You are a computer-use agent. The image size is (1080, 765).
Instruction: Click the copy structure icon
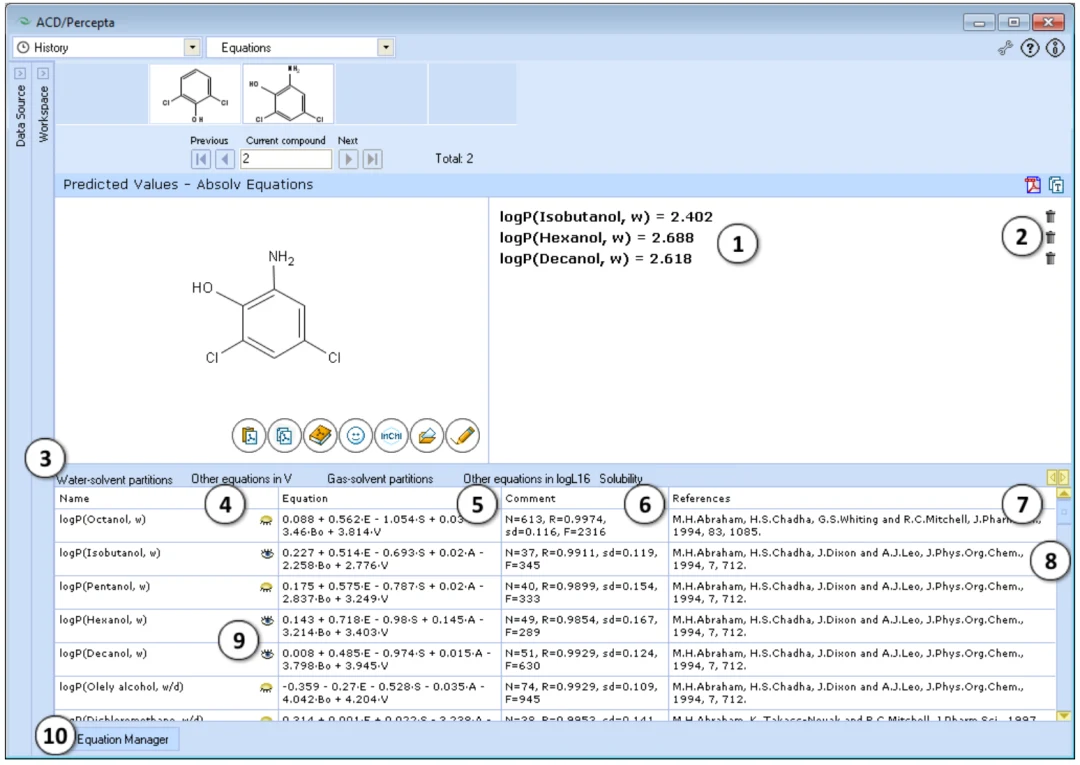(284, 436)
